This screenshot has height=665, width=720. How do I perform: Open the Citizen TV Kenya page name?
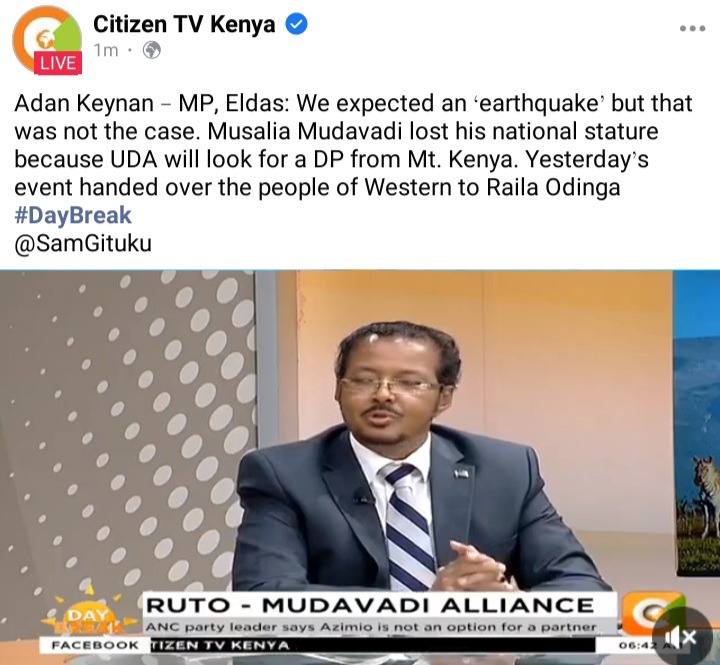[184, 24]
